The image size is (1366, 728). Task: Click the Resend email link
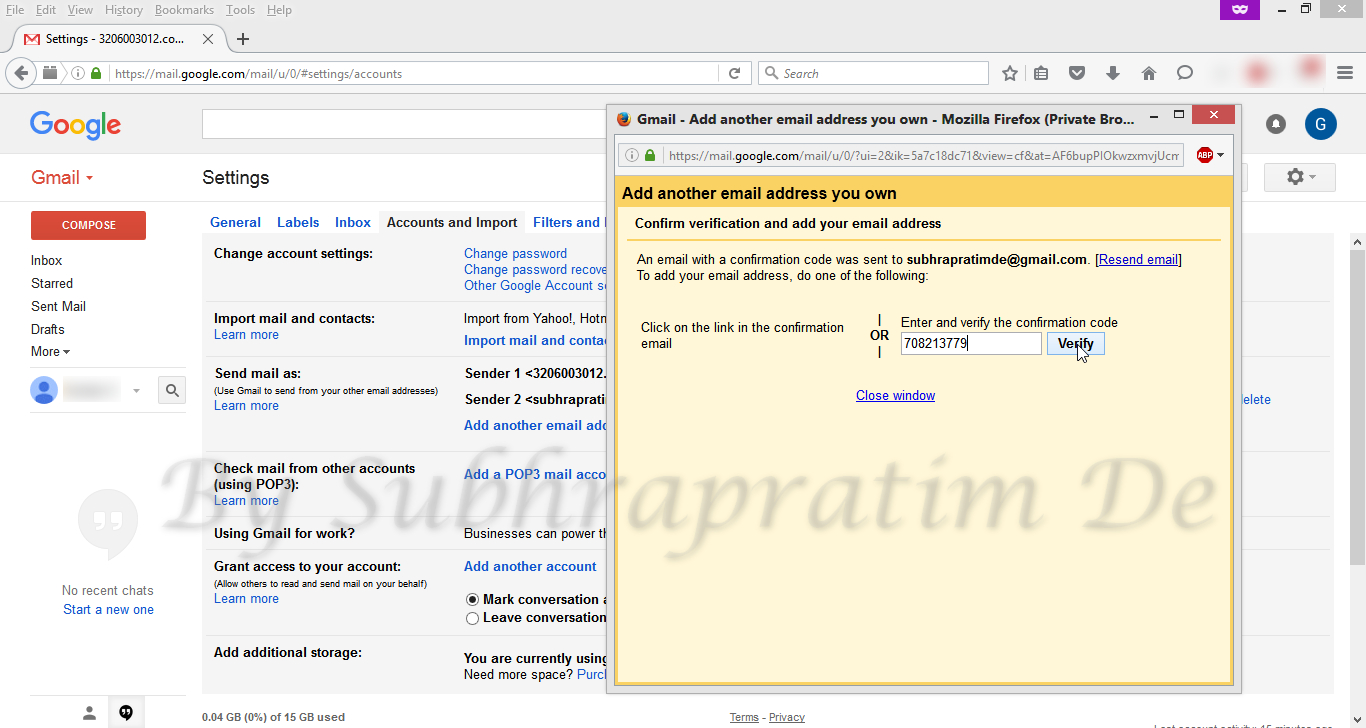point(1139,260)
